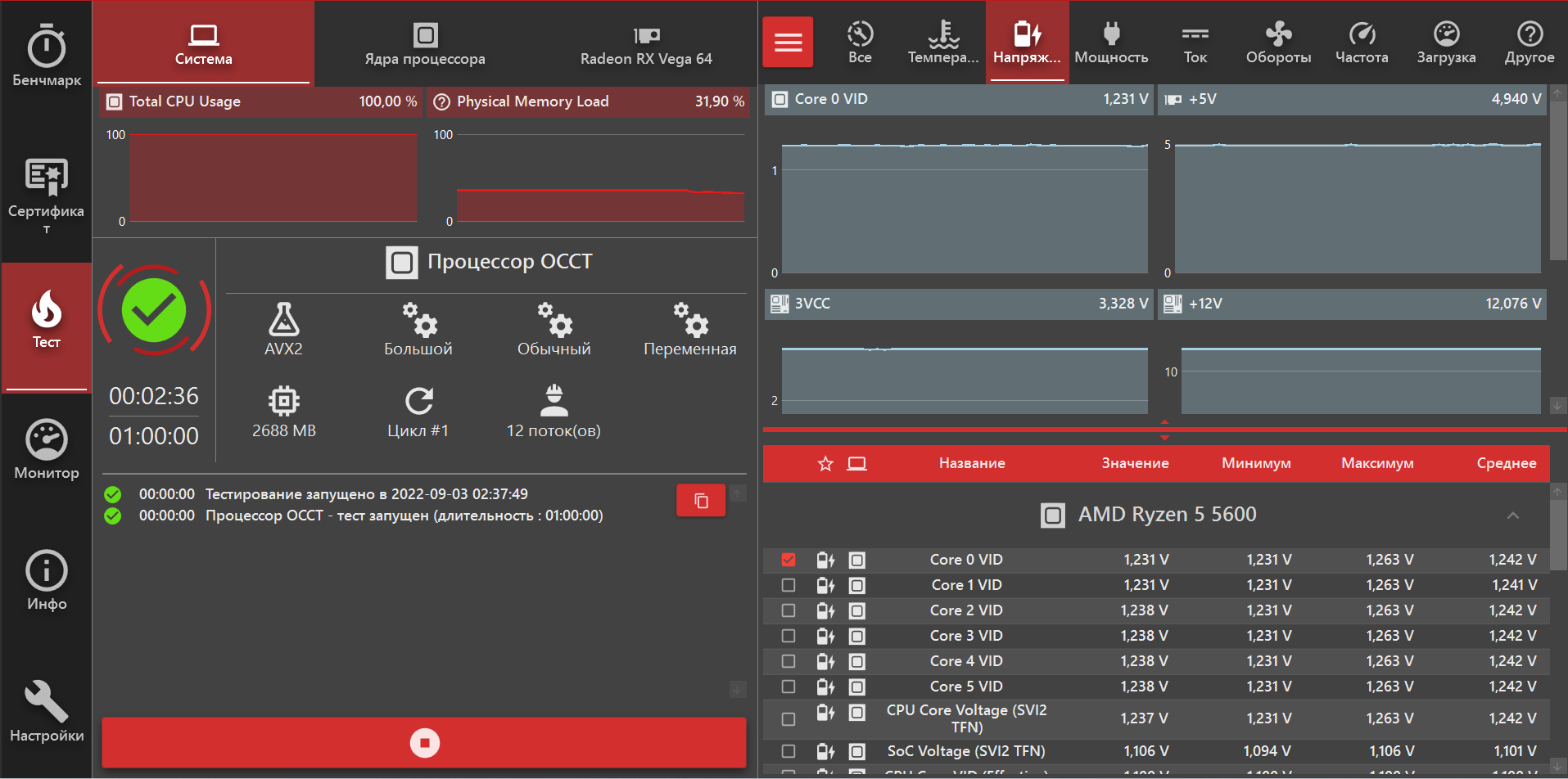The image size is (1568, 779).
Task: Open the Бенчмарк section
Action: click(47, 56)
